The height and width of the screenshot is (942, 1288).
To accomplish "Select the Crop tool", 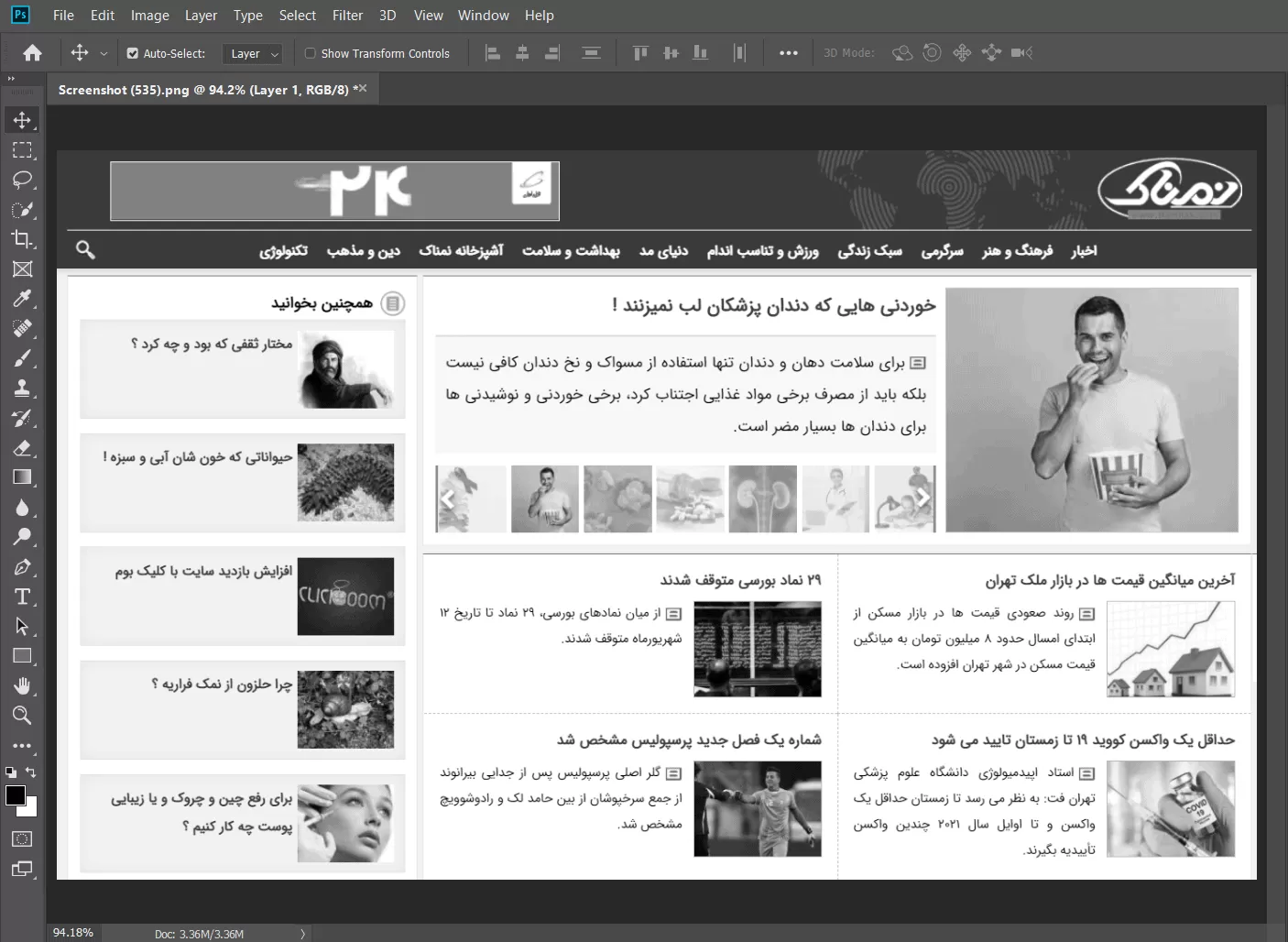I will click(x=22, y=239).
